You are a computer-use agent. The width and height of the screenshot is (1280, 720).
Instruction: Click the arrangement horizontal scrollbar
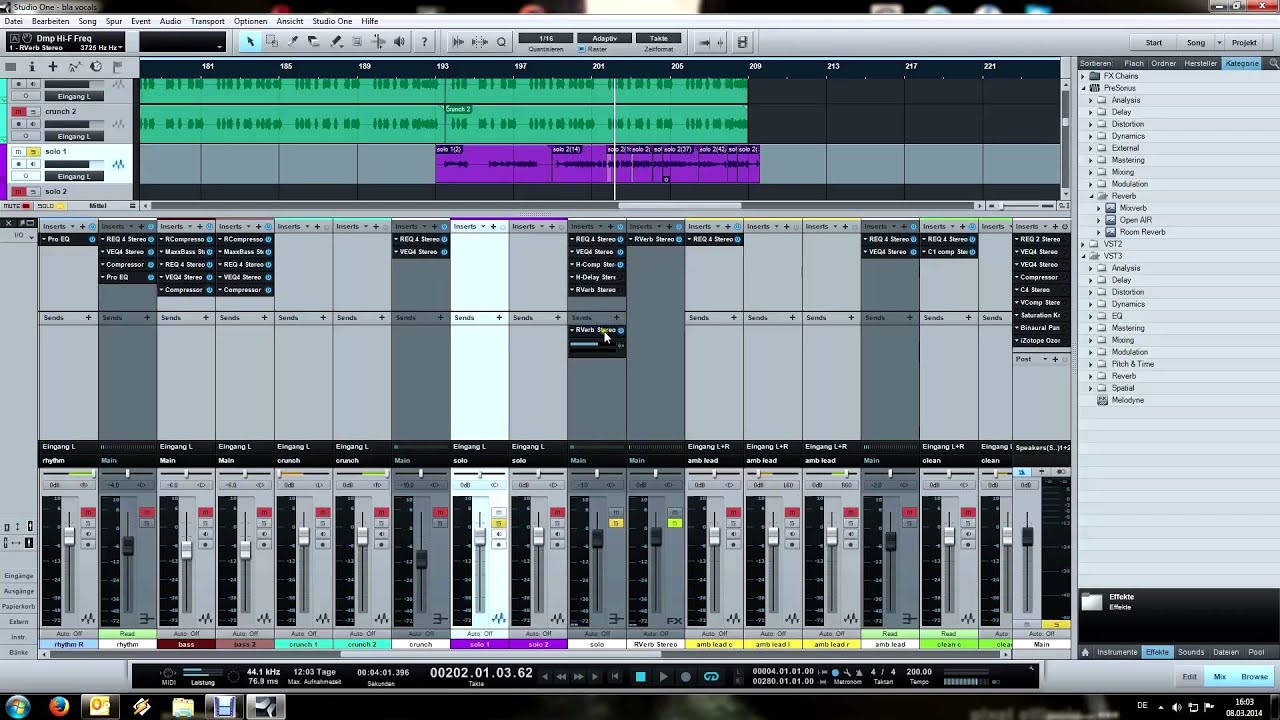coord(680,206)
